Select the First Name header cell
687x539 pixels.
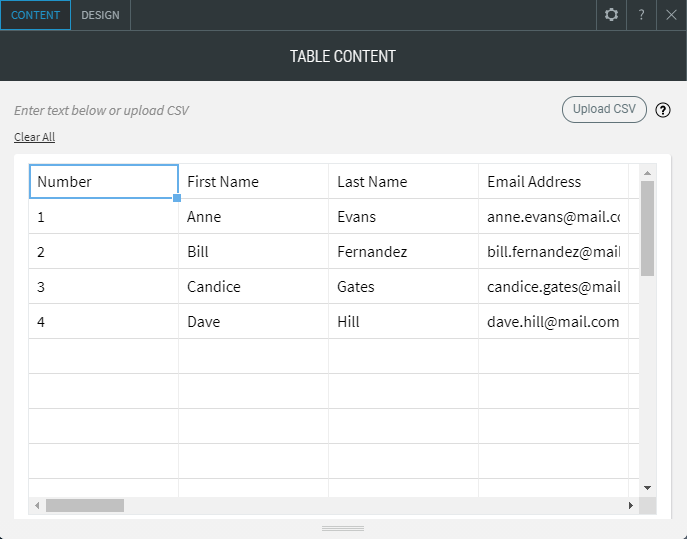(253, 182)
